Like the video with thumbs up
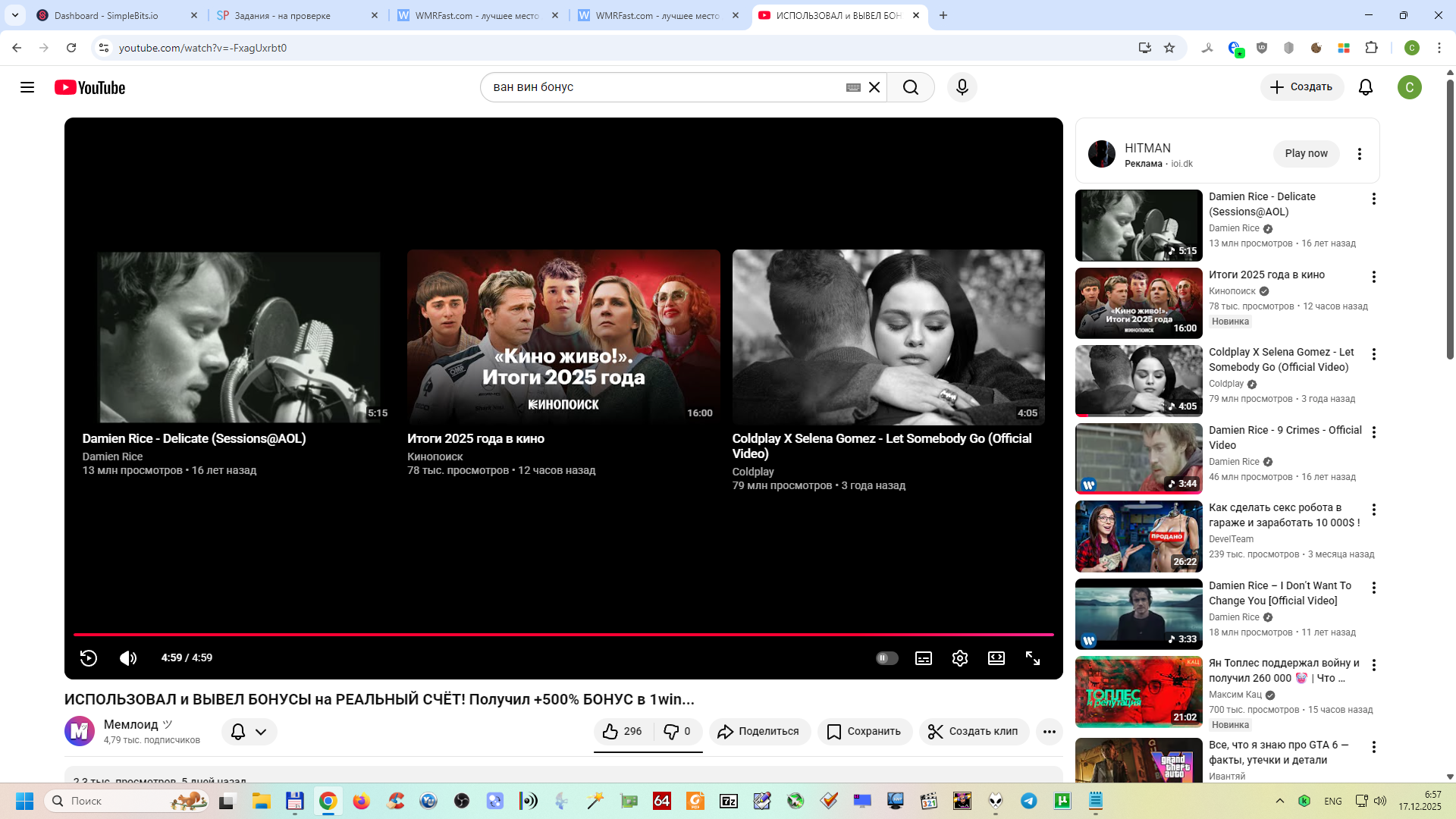The image size is (1456, 819). [x=622, y=731]
